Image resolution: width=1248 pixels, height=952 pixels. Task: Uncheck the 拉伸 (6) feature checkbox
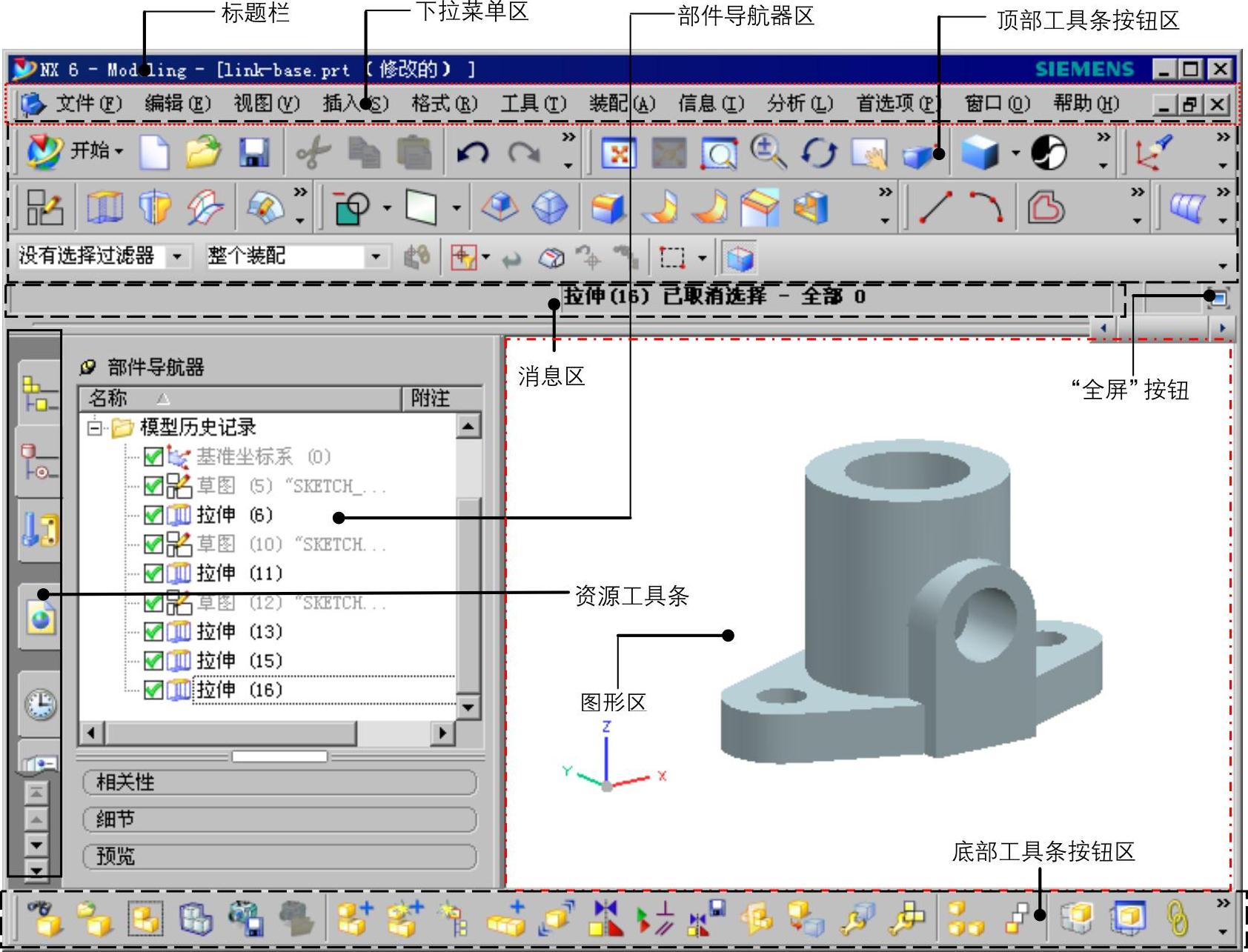pos(153,515)
